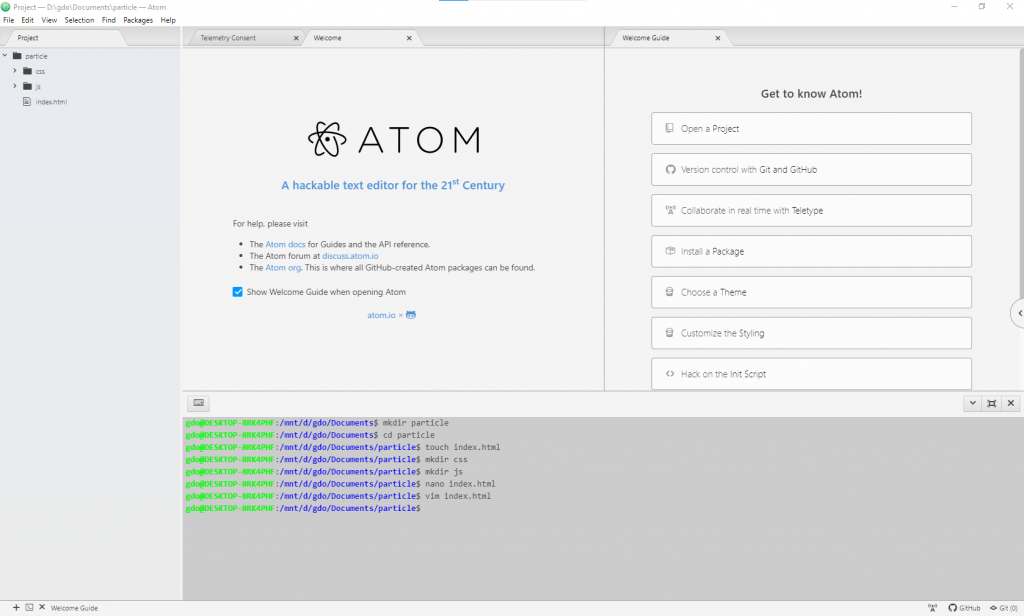Click the "mkdir particle" terminal line
Screen dimensions: 1024x616
pyautogui.click(x=317, y=423)
